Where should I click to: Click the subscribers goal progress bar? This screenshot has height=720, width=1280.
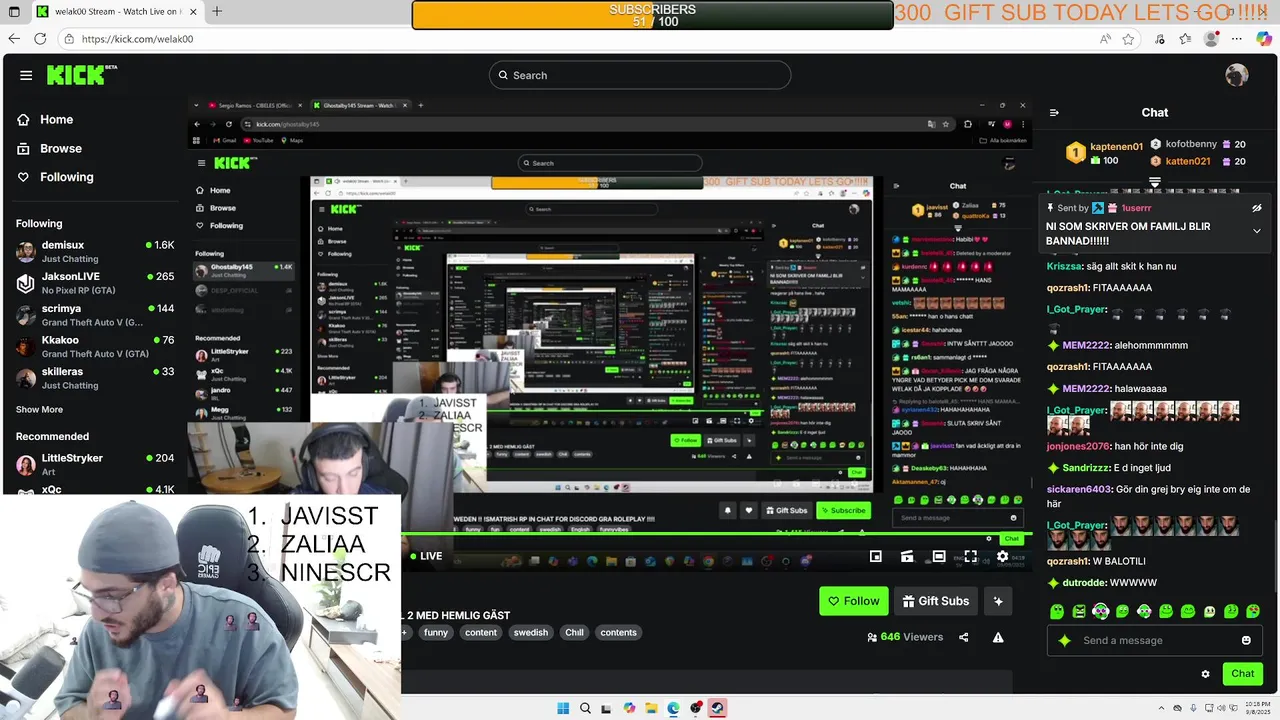point(652,15)
